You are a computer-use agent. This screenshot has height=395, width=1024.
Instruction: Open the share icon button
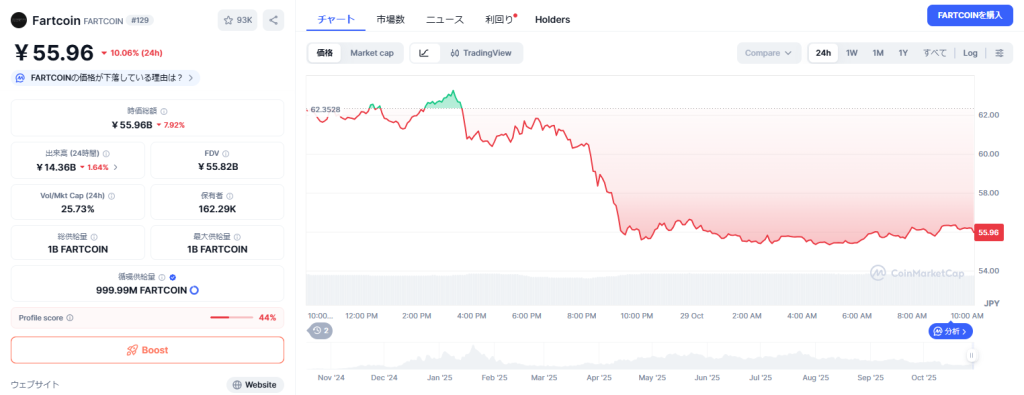tap(274, 20)
